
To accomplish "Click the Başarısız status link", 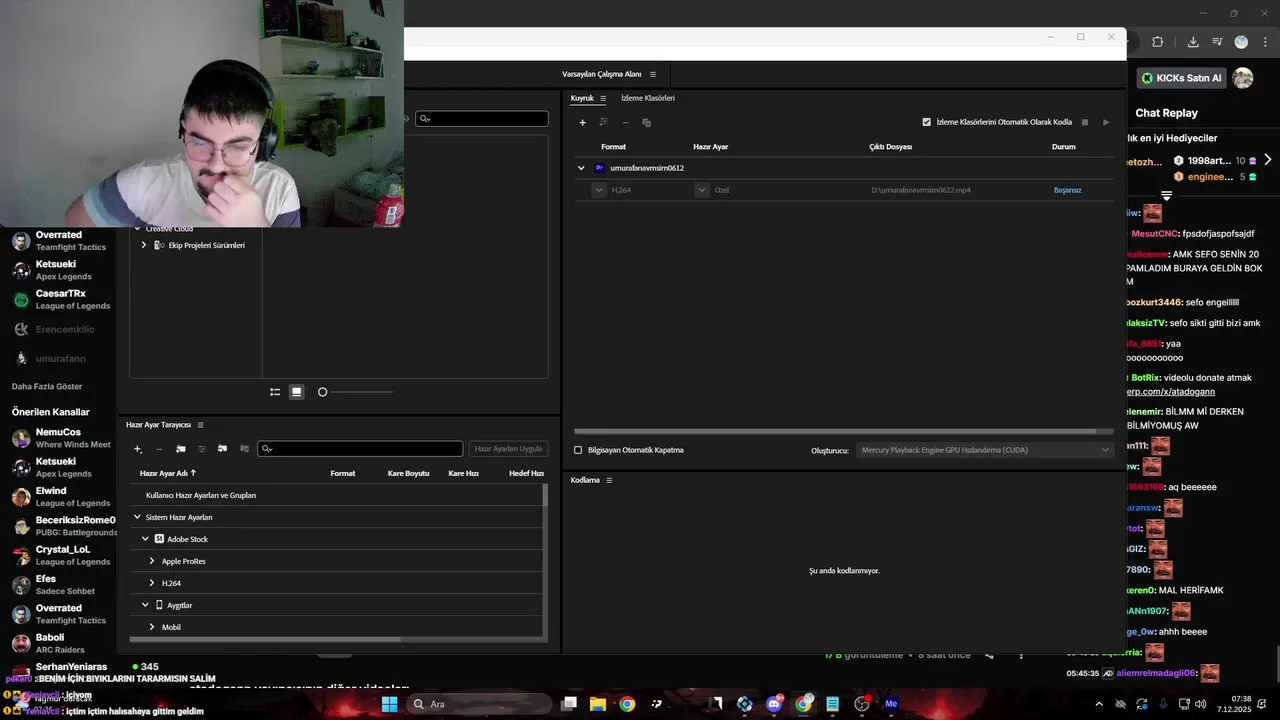I will tap(1067, 190).
